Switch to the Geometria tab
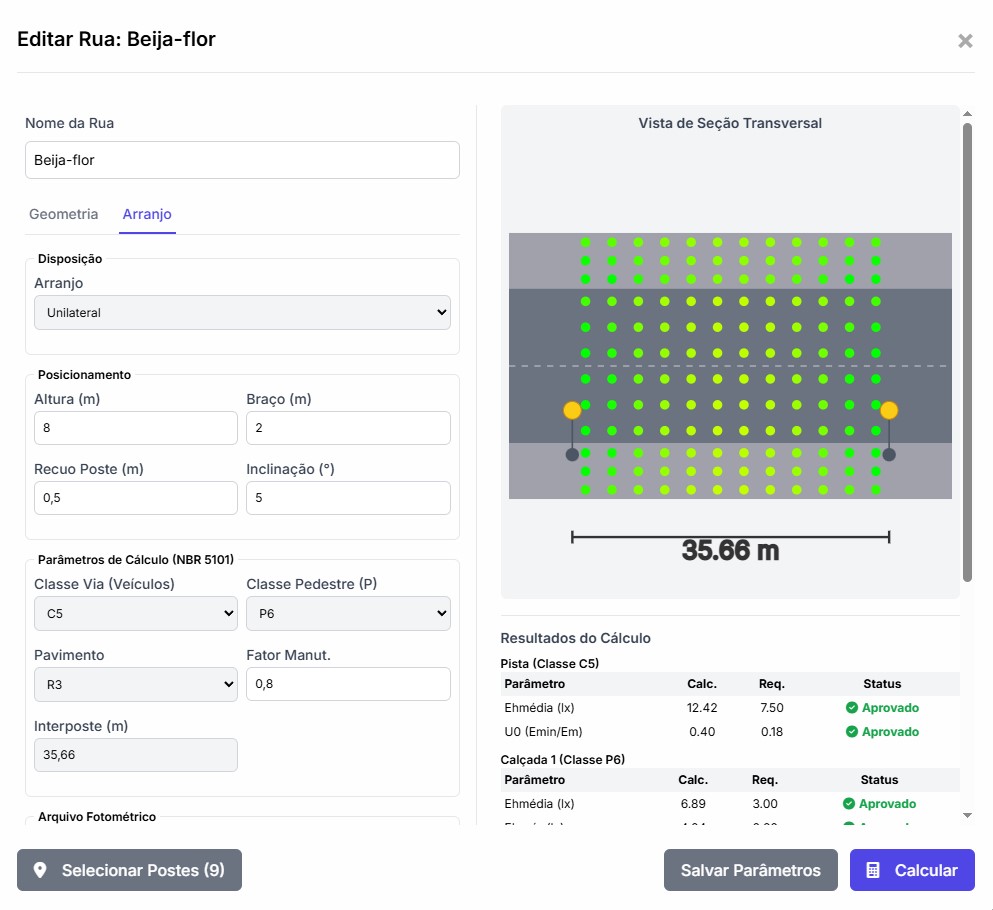Image resolution: width=993 pixels, height=910 pixels. [x=64, y=214]
